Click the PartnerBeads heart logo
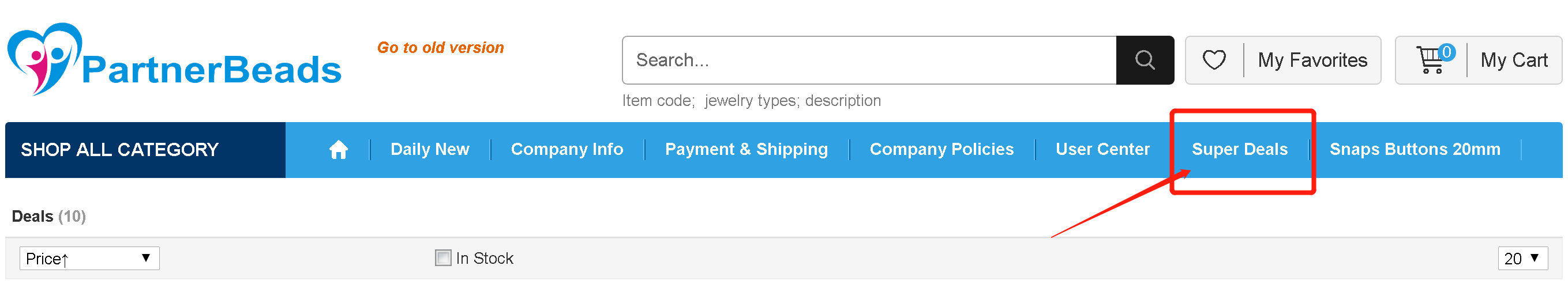Screen dimensions: 1568x292 pos(44,59)
